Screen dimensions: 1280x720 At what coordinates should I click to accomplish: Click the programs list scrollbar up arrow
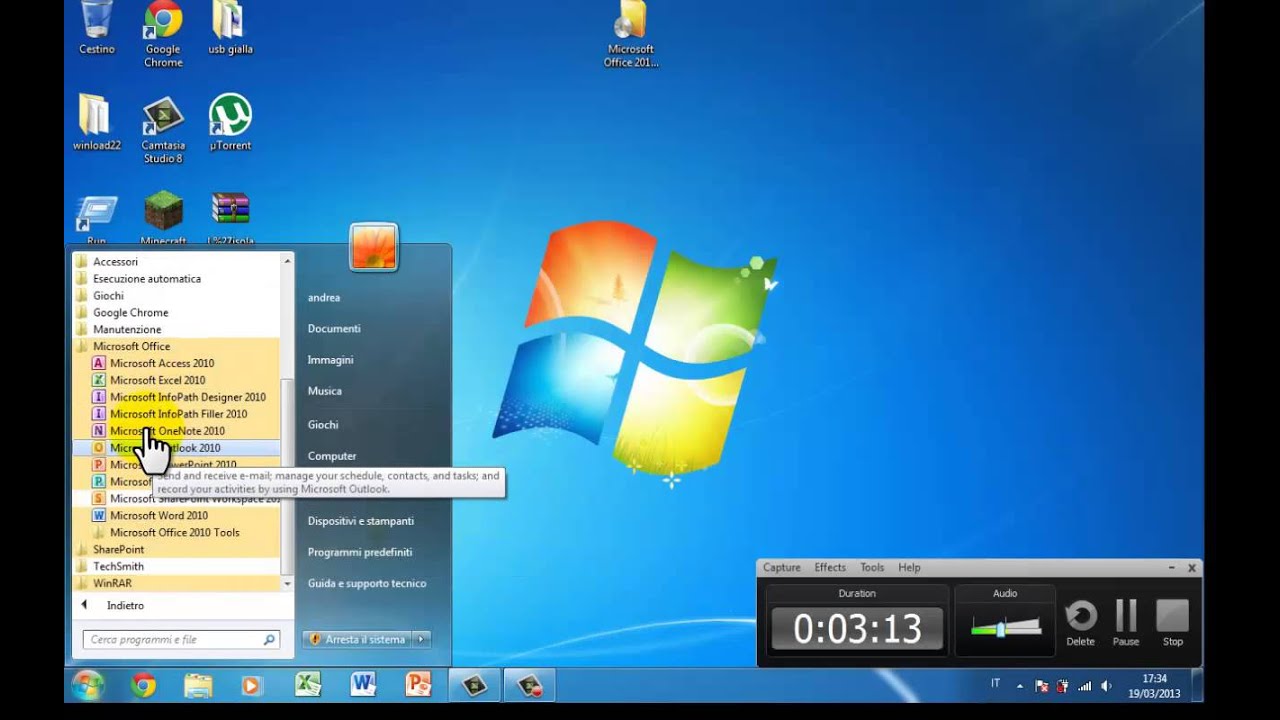287,261
